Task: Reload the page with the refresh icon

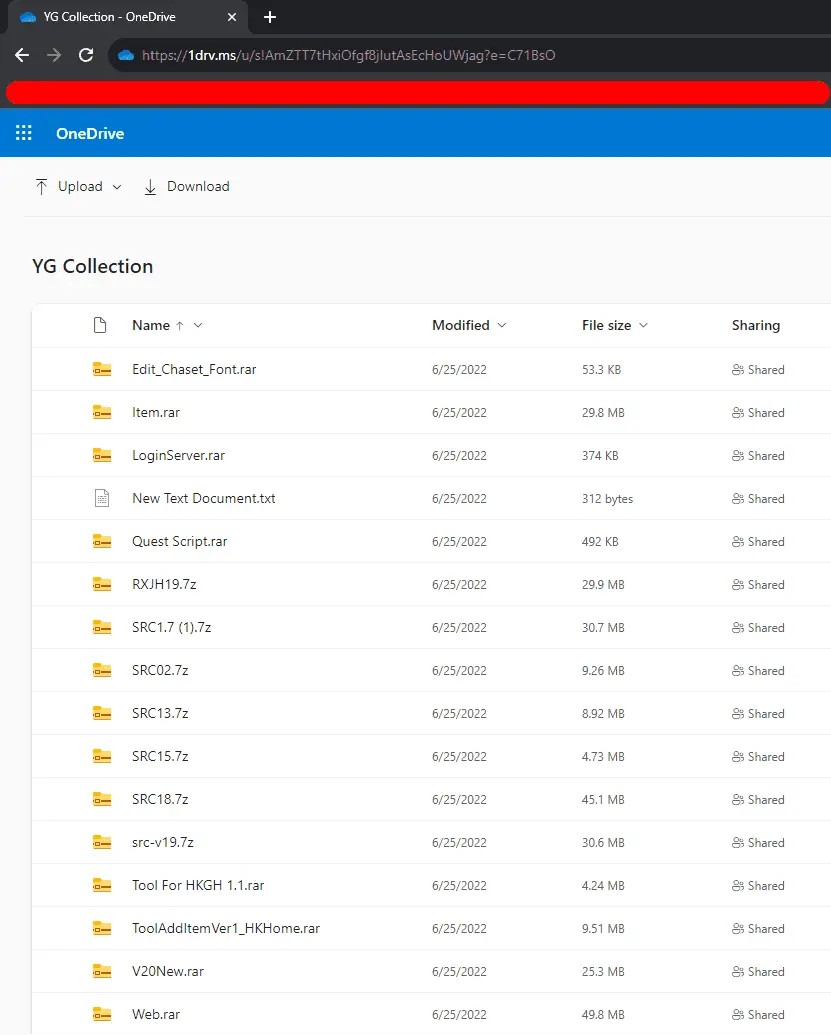Action: point(86,55)
